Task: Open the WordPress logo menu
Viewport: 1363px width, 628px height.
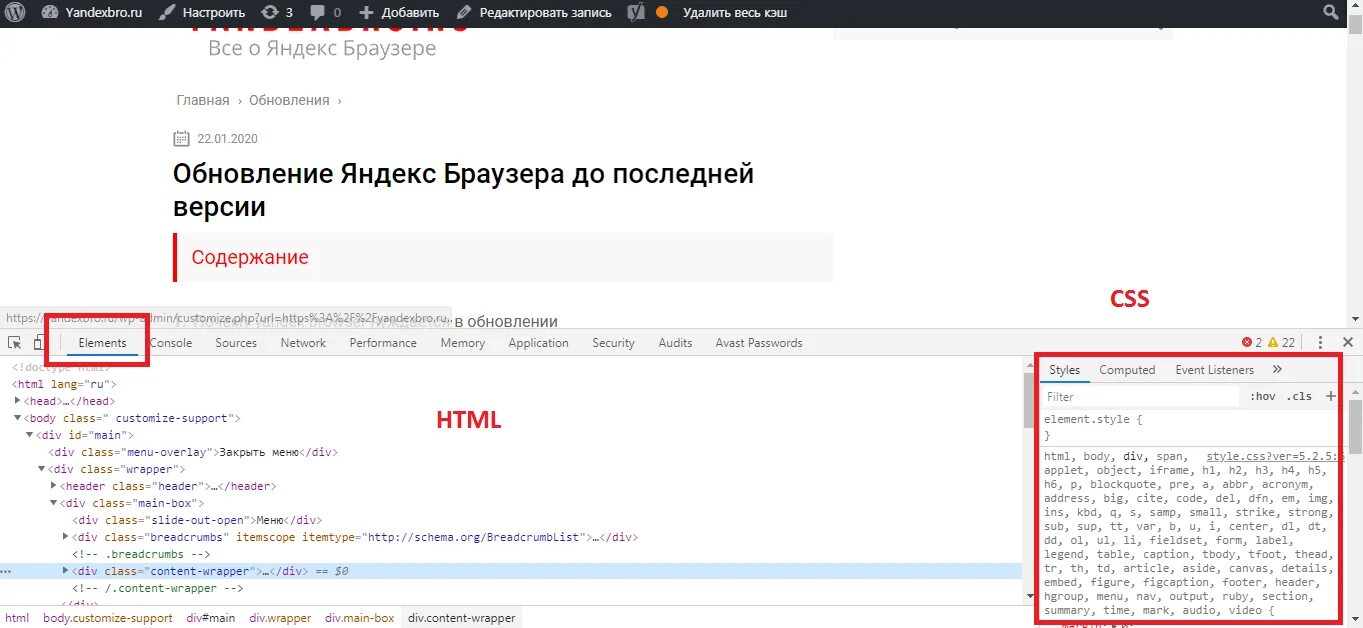Action: (x=16, y=13)
